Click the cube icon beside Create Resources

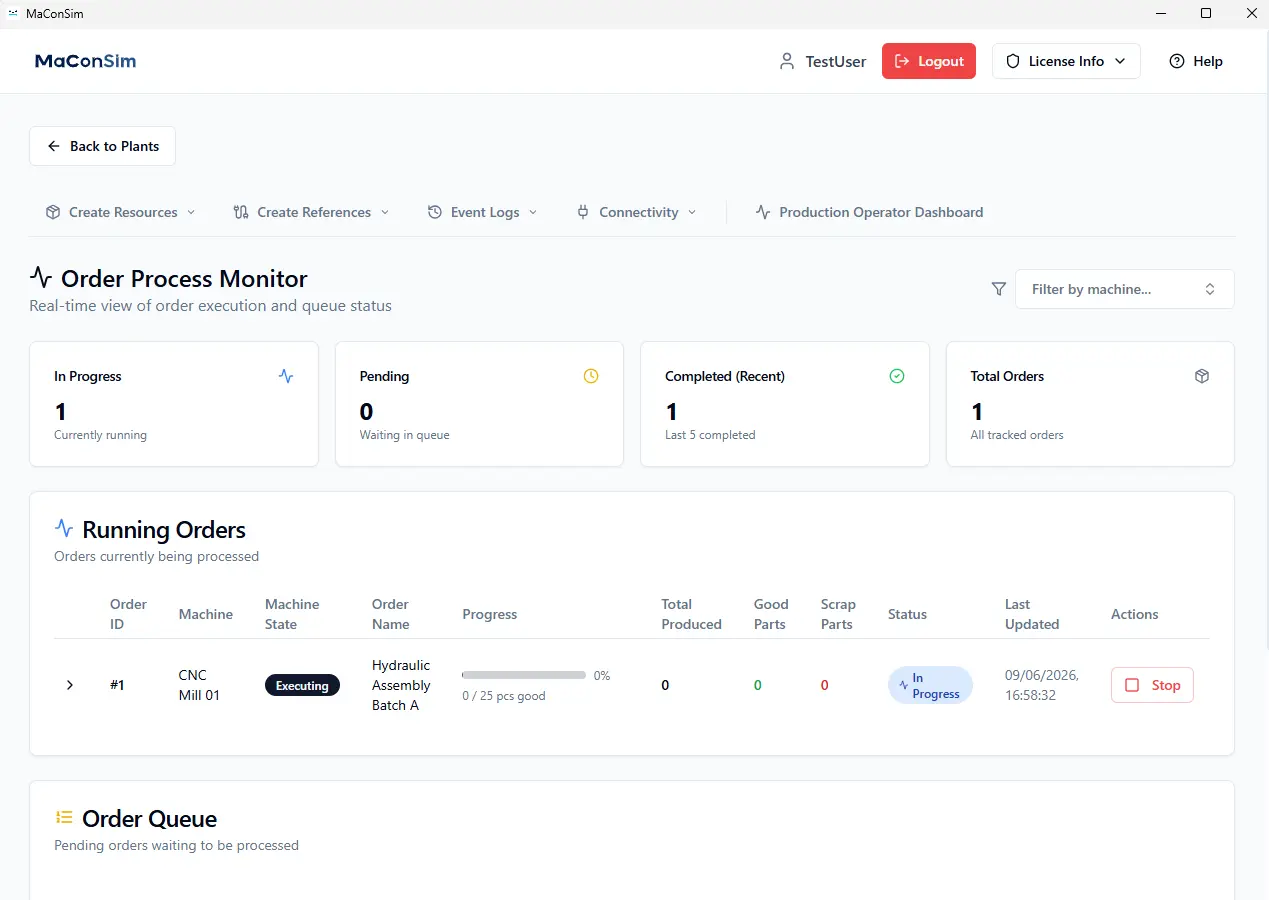coord(53,212)
